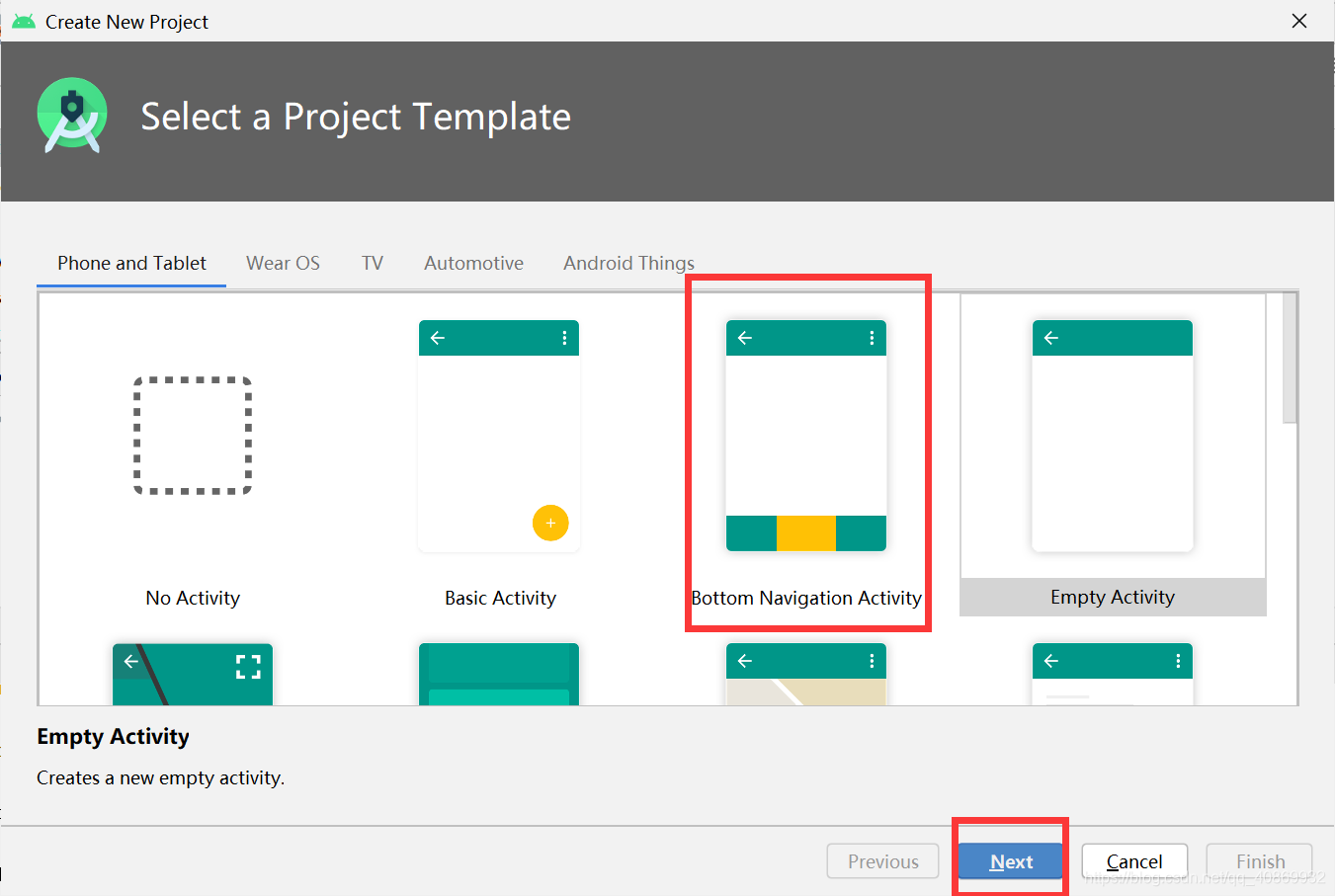This screenshot has height=896, width=1335.
Task: Cancel the new project wizard
Action: pos(1134,861)
